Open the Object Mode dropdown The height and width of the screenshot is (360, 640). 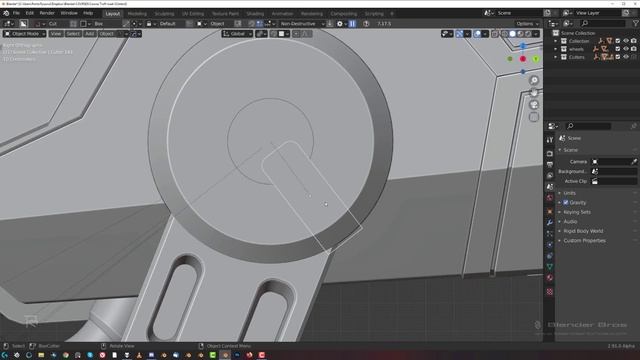24,33
